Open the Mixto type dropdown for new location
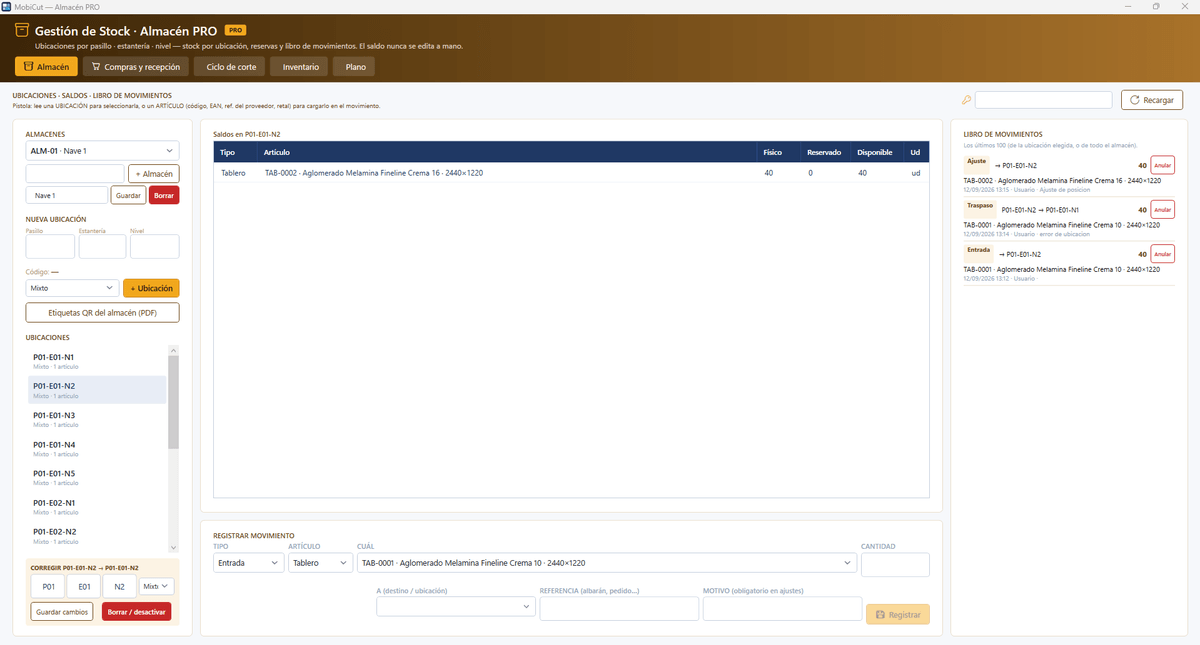Image resolution: width=1200 pixels, height=645 pixels. 72,288
